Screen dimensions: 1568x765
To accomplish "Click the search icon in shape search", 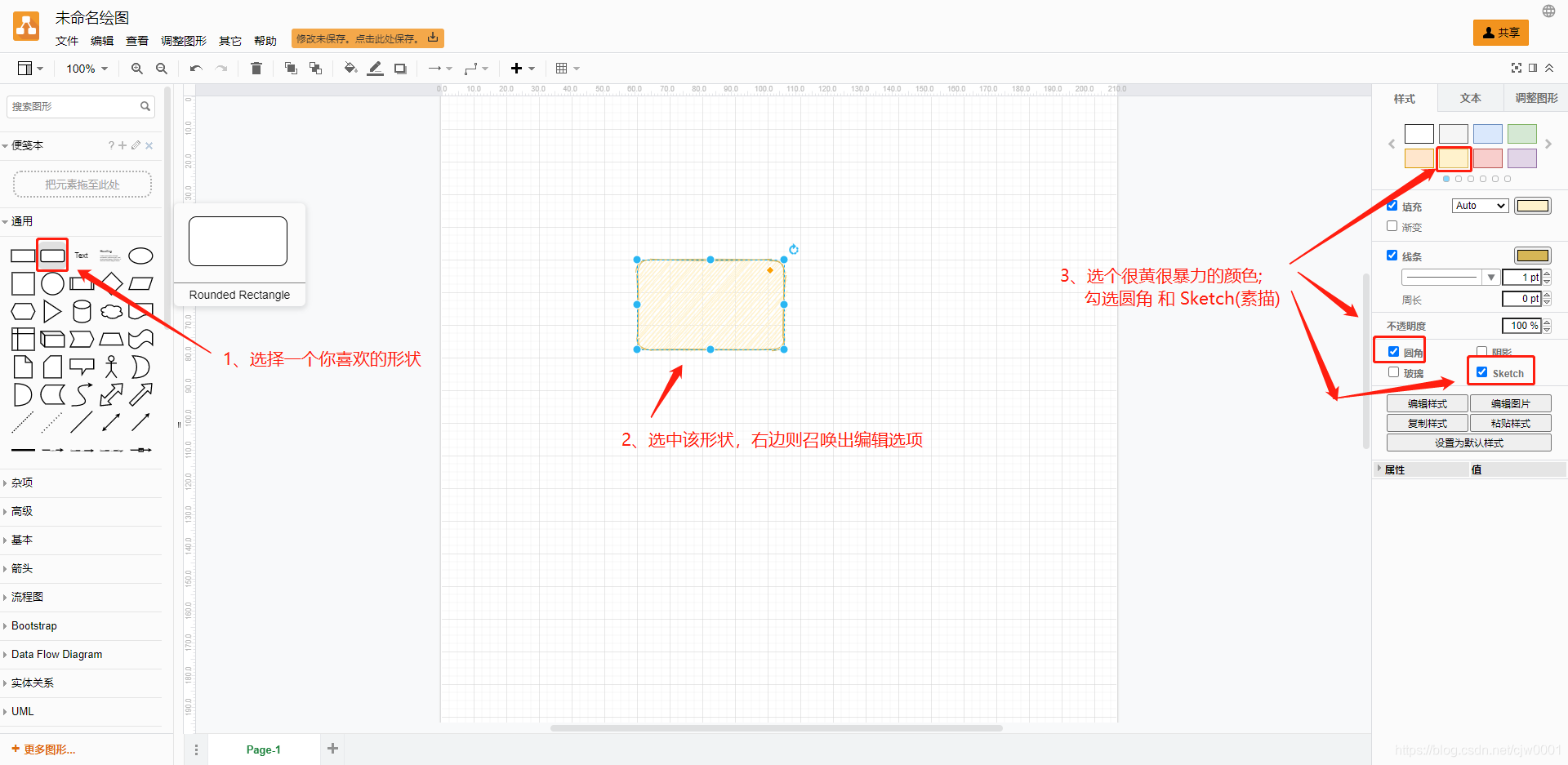I will 145,106.
